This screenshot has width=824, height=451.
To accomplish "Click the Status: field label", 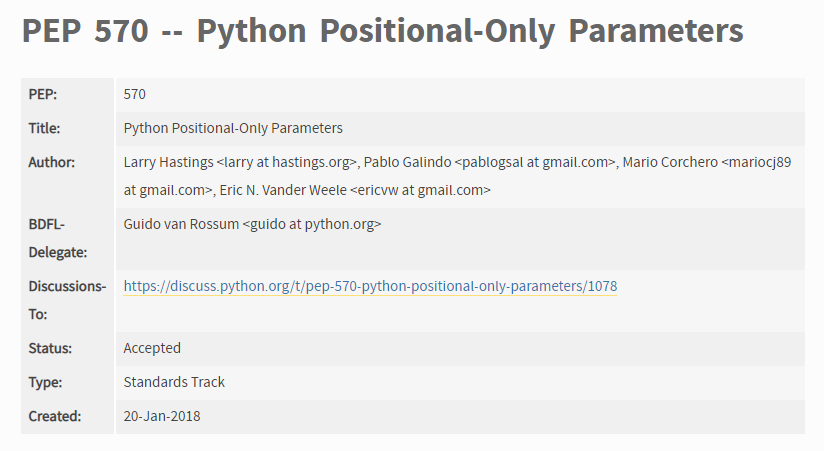I will (50, 348).
